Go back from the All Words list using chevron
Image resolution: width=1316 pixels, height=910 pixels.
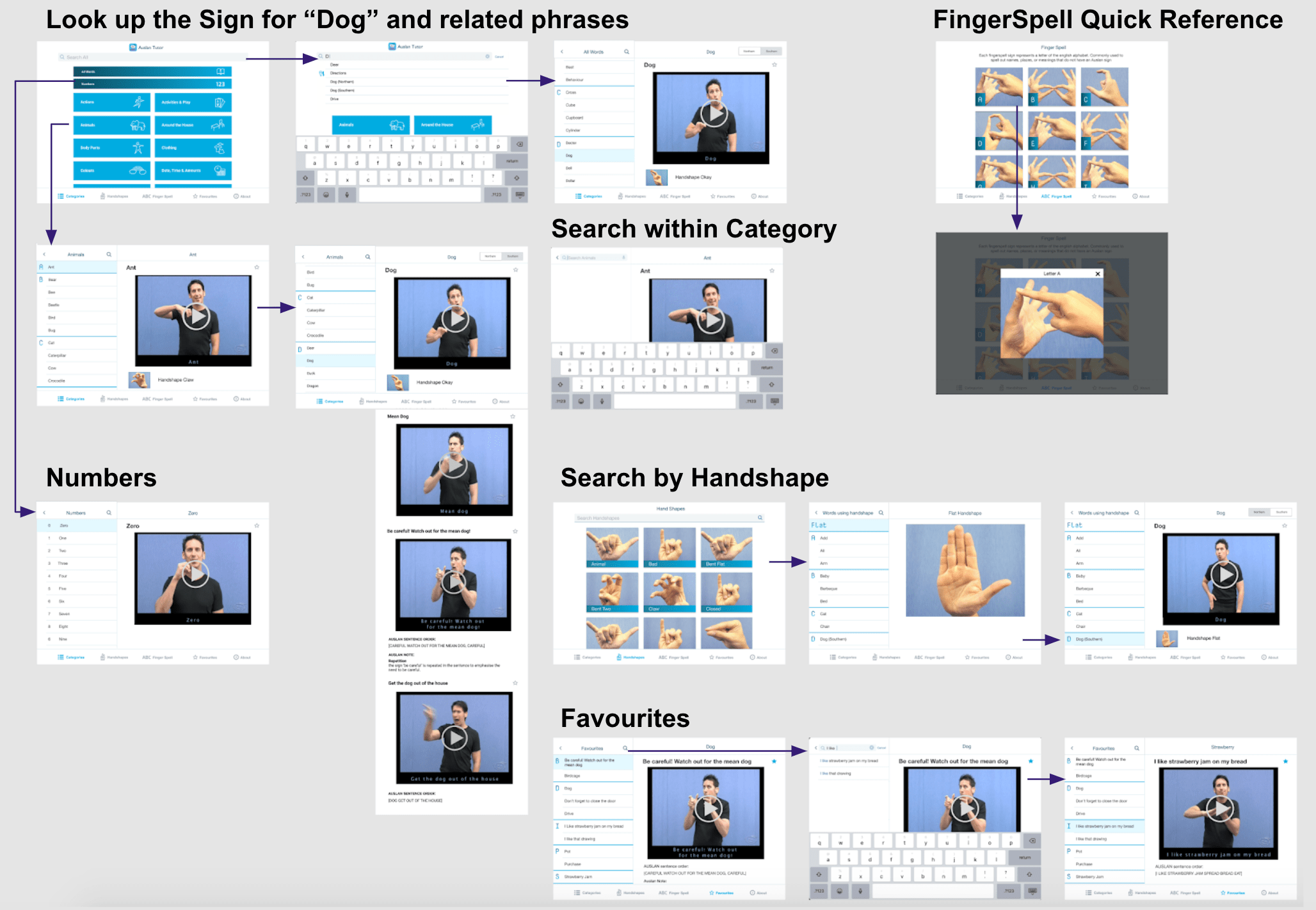(562, 52)
